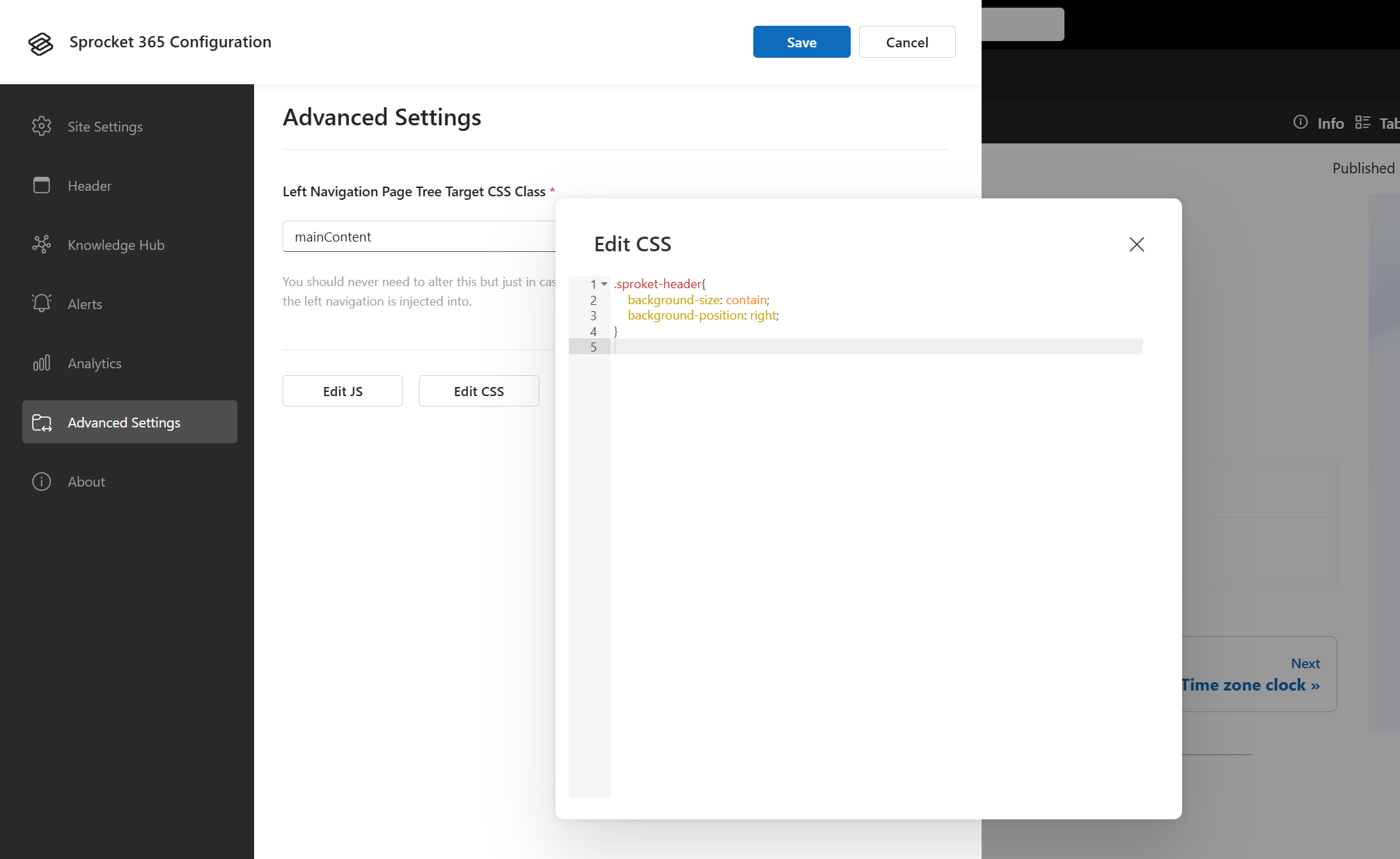Click the Analytics bar chart icon
This screenshot has height=859, width=1400.
coord(42,363)
